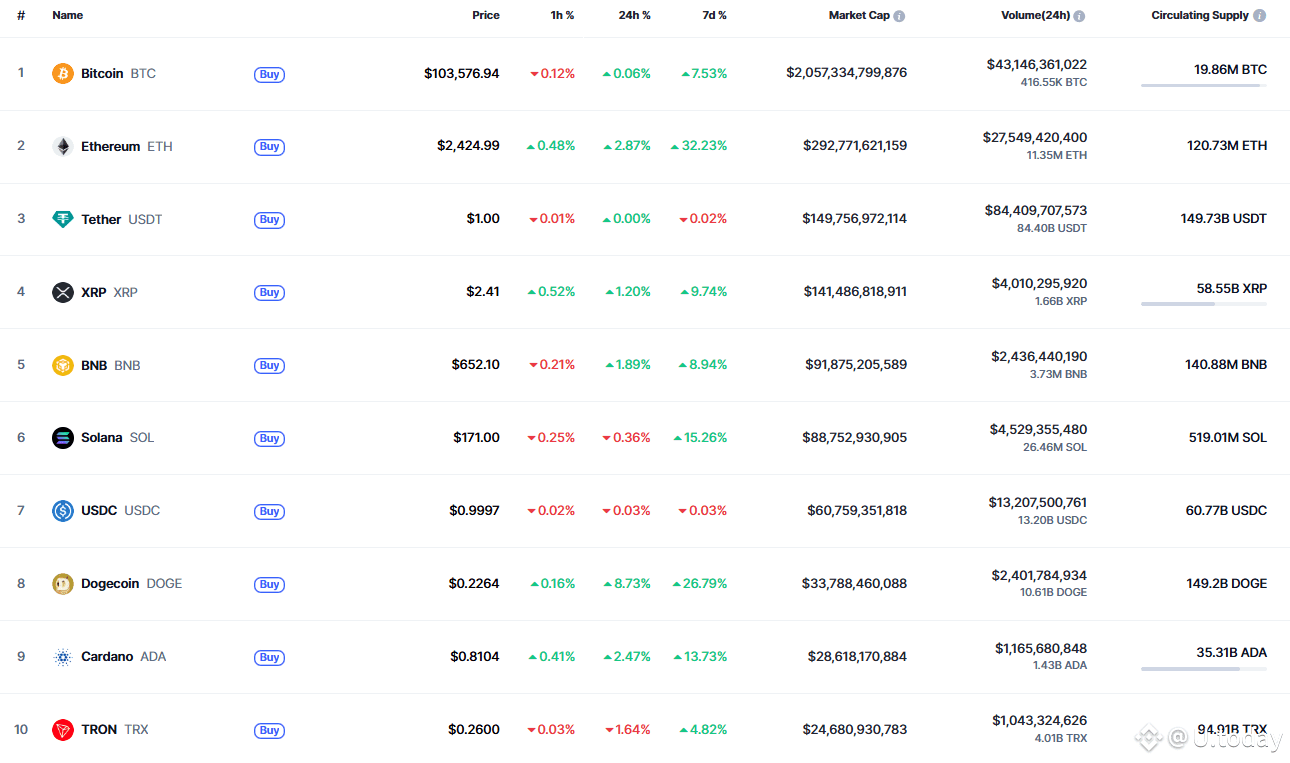Screen dimensions: 1290x763
Task: Click Solana 7d change 15.26%
Action: click(x=700, y=438)
